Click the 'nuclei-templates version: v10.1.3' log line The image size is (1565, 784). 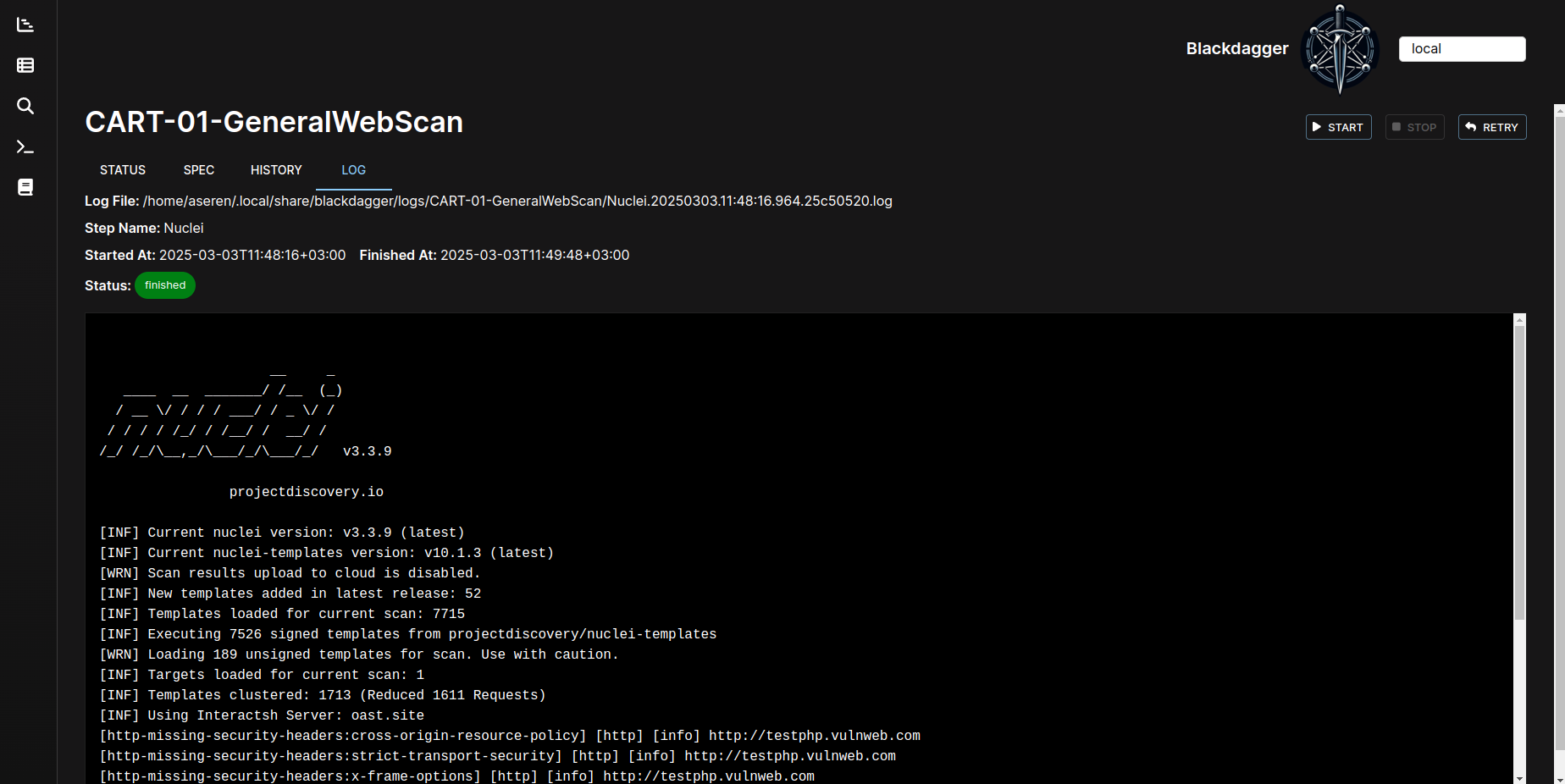coord(327,553)
